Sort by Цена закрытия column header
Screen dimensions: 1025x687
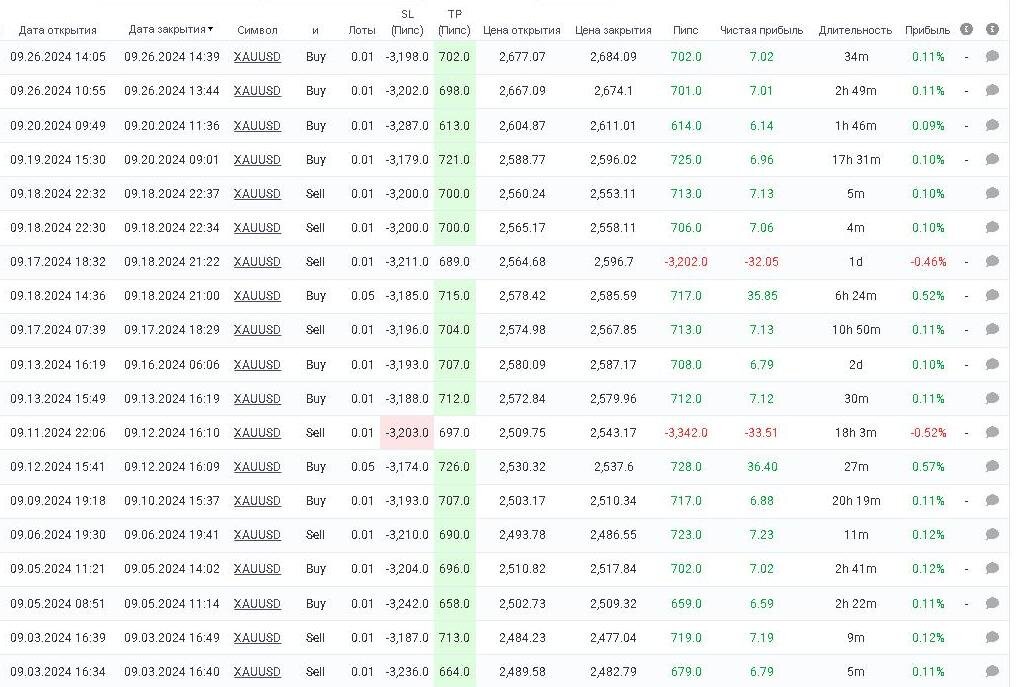click(x=613, y=30)
